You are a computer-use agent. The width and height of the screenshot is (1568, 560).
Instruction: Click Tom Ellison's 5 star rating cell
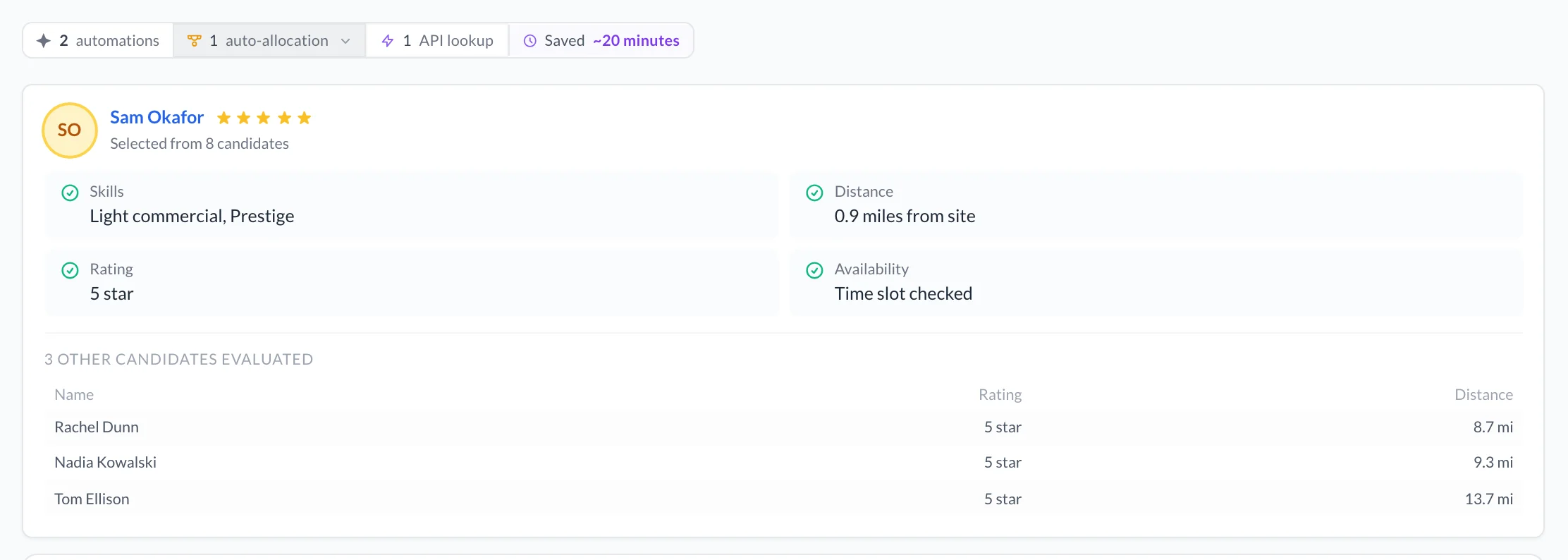click(1003, 499)
